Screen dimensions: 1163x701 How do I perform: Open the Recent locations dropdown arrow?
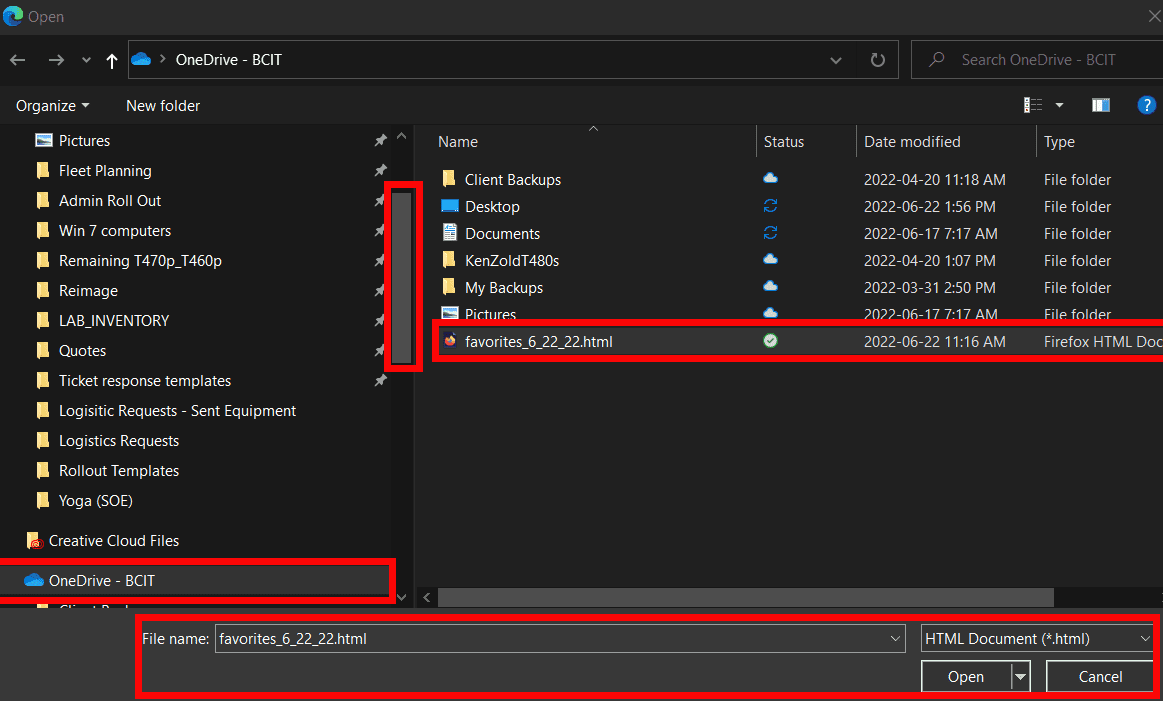(x=85, y=60)
